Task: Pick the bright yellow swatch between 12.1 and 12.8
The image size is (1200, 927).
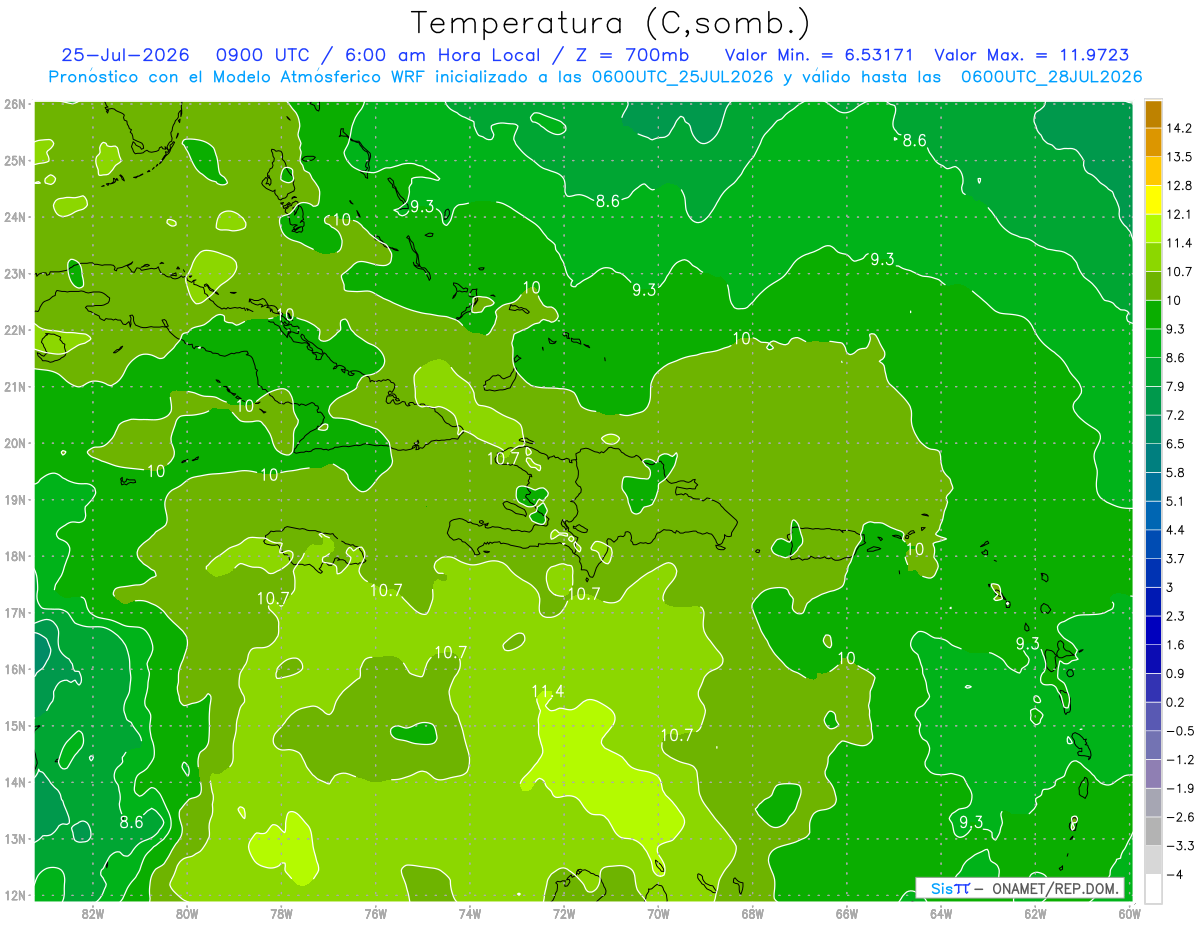Action: tap(1153, 199)
